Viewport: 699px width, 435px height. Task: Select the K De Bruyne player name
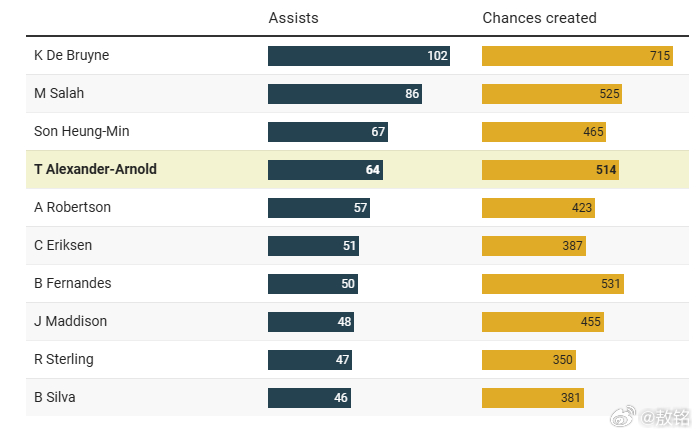point(72,55)
